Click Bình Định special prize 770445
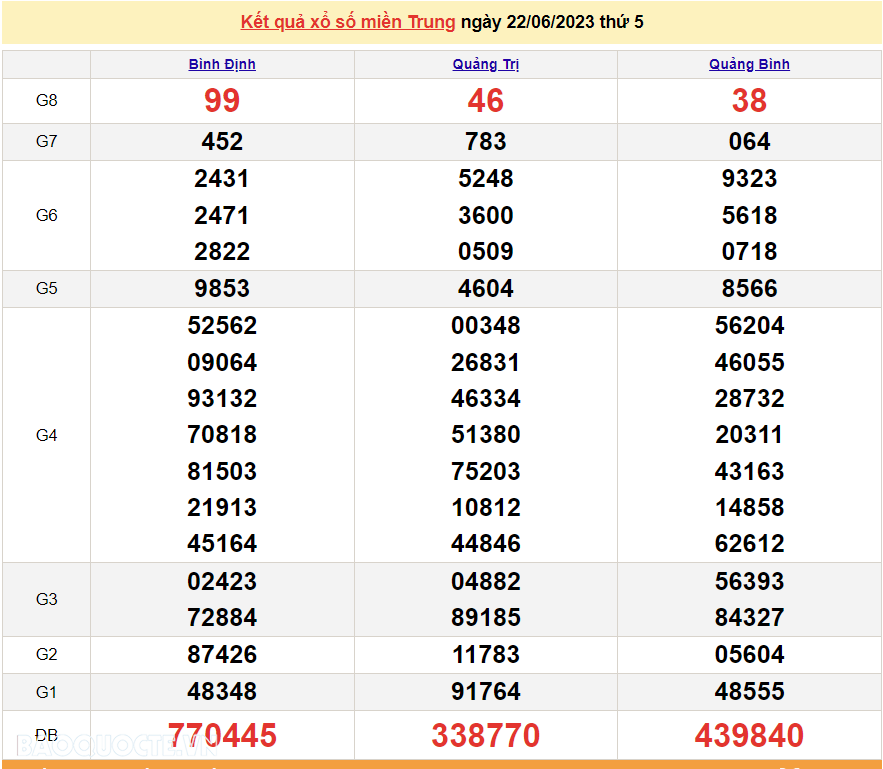This screenshot has width=883, height=769. coord(222,736)
